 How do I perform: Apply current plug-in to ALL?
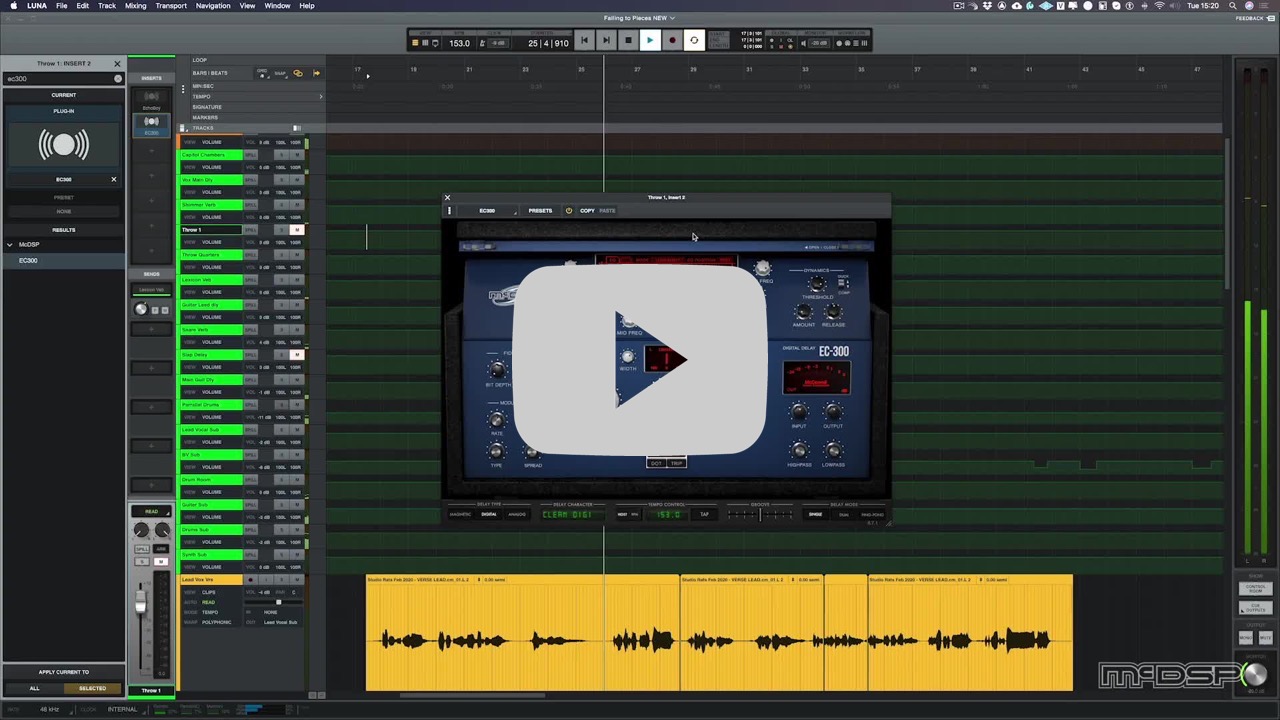pyautogui.click(x=35, y=688)
